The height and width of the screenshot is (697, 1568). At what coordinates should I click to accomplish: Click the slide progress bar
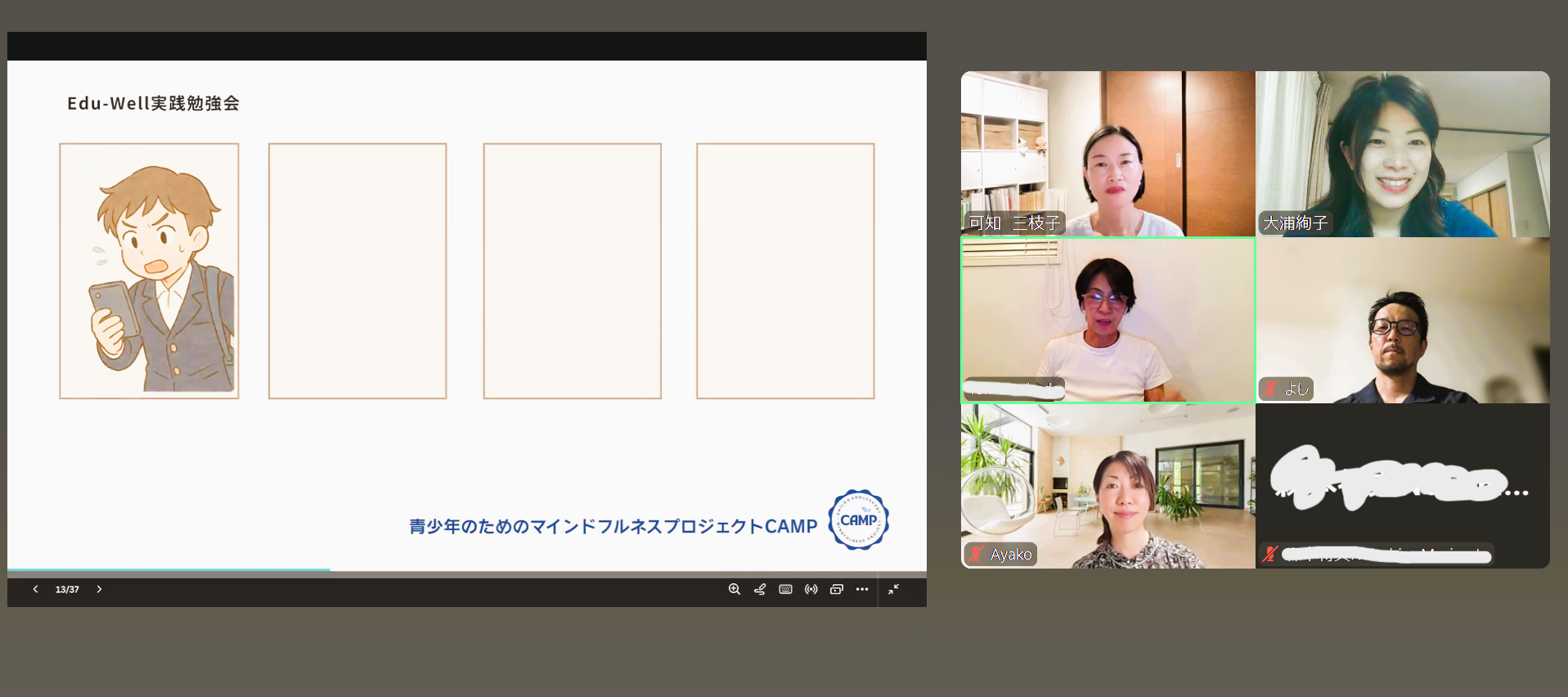click(467, 570)
